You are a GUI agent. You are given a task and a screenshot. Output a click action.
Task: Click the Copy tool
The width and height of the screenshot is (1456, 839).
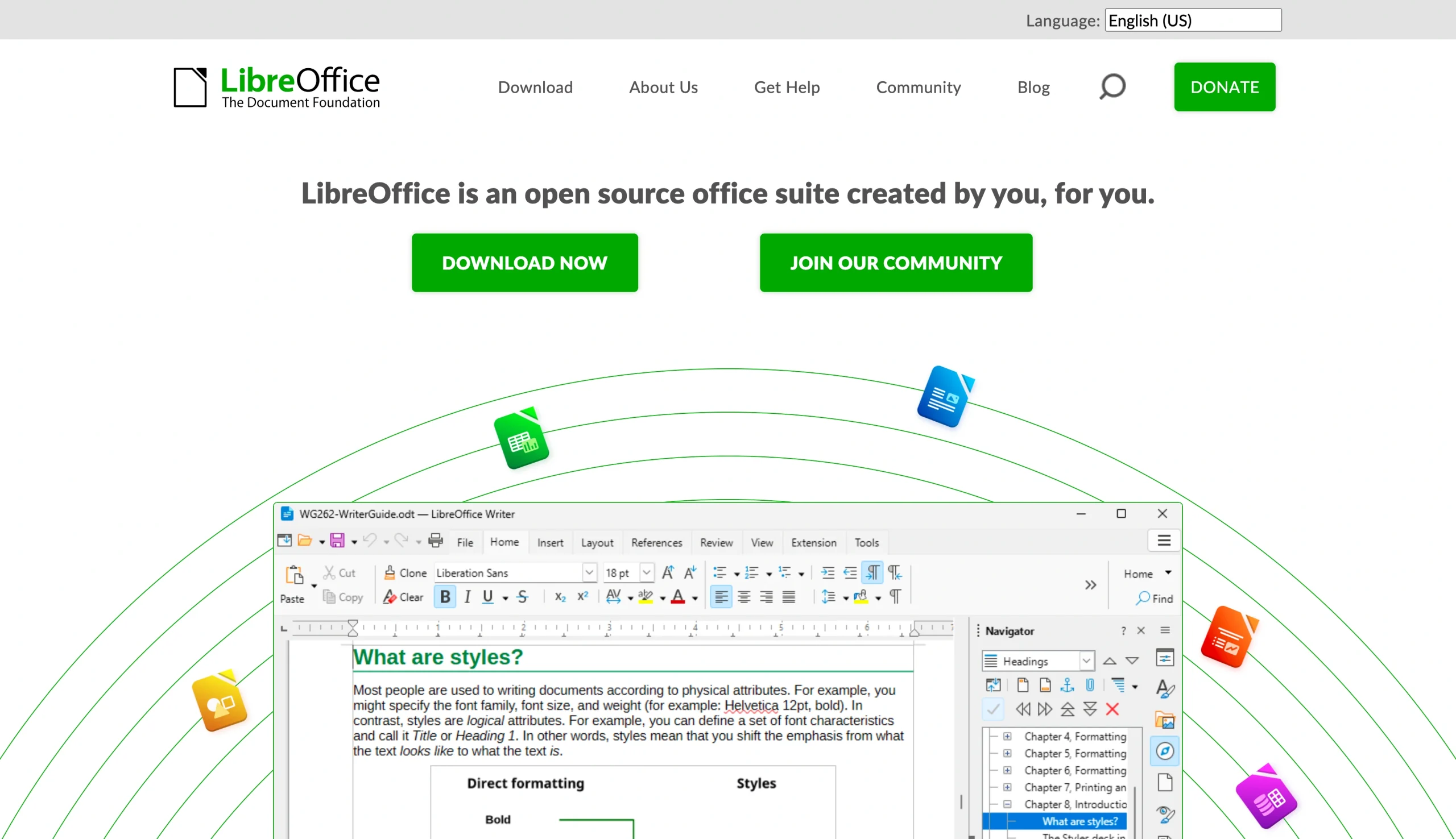point(343,597)
